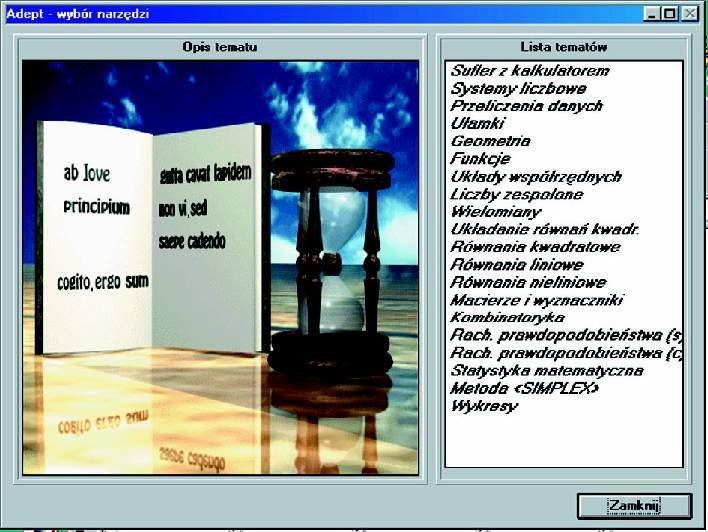The width and height of the screenshot is (708, 532).
Task: Open the 'Wielomiany' topic
Action: pyautogui.click(x=496, y=211)
